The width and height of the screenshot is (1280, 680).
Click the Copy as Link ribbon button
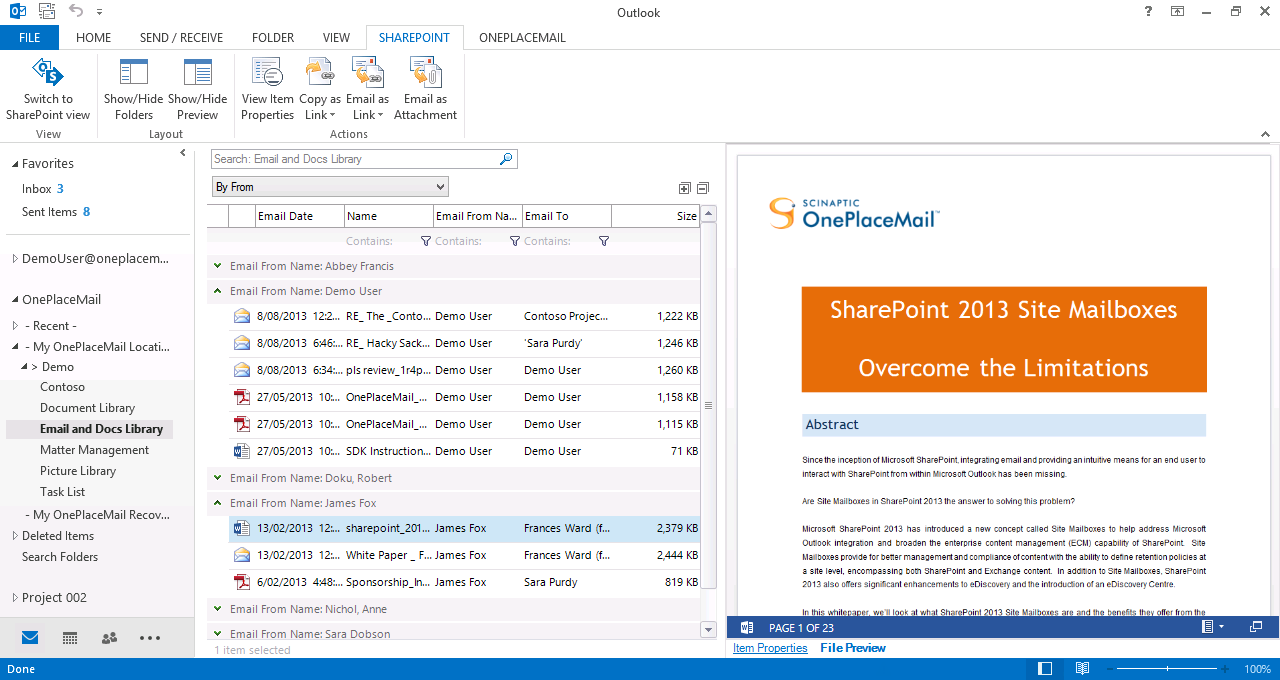point(320,89)
